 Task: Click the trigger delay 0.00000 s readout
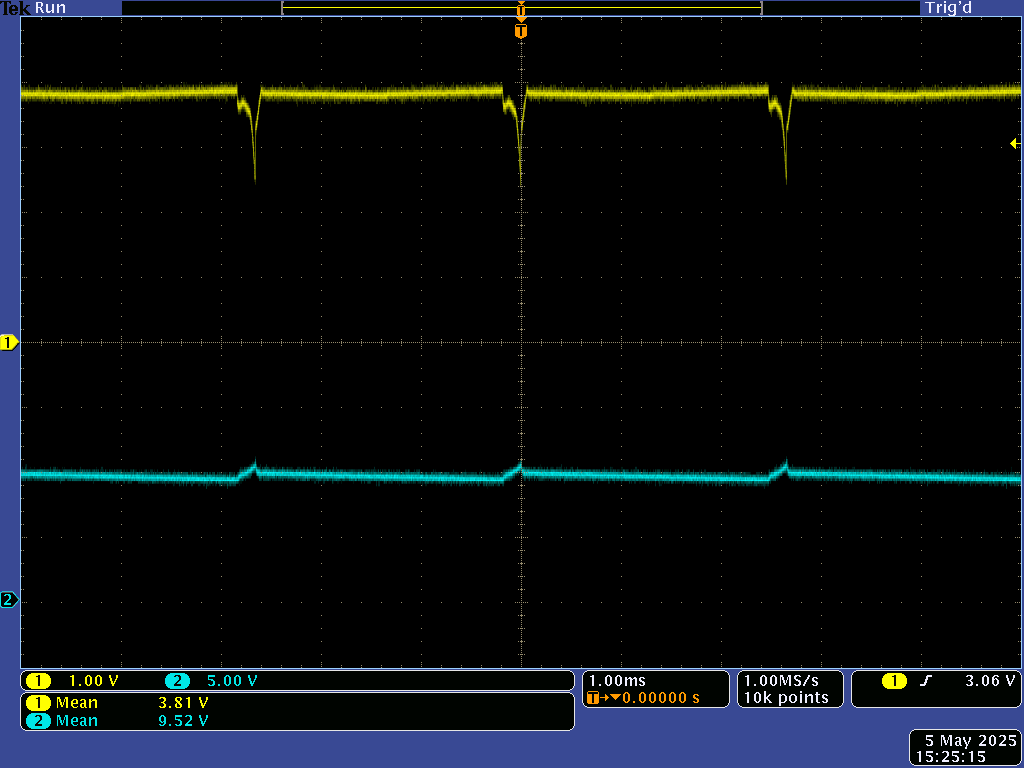(x=660, y=697)
